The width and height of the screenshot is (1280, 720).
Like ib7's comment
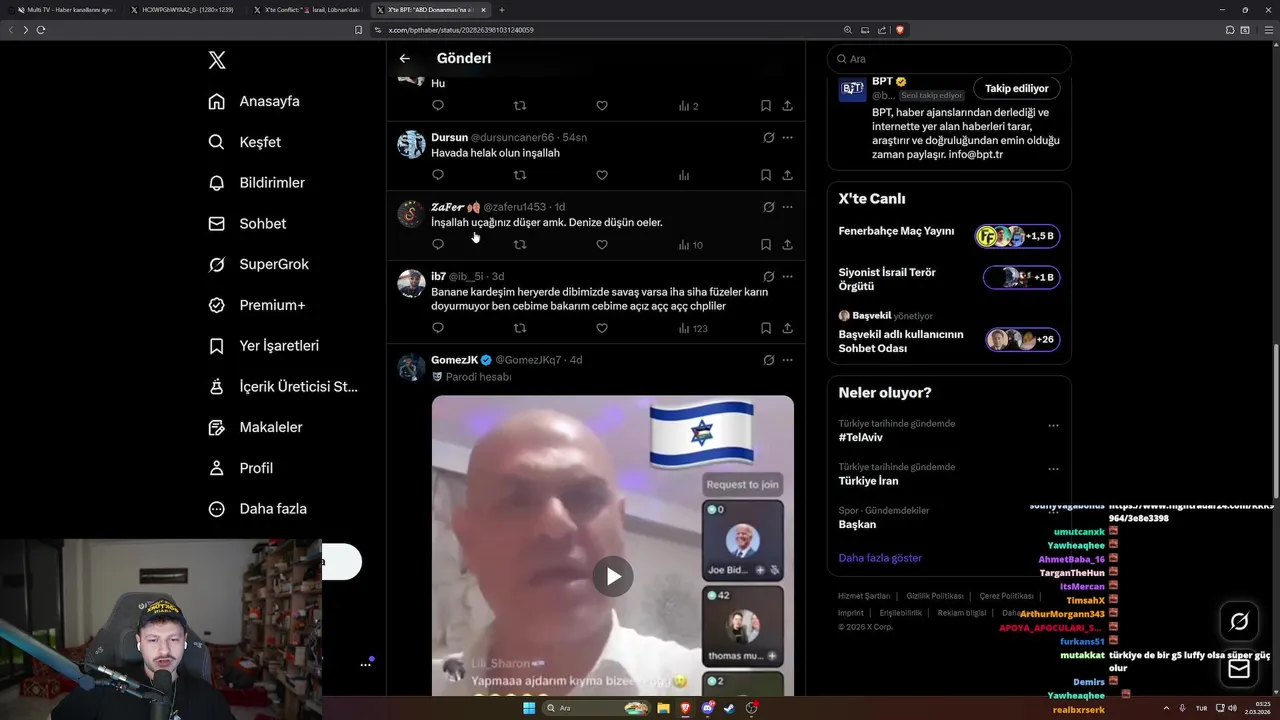click(602, 328)
